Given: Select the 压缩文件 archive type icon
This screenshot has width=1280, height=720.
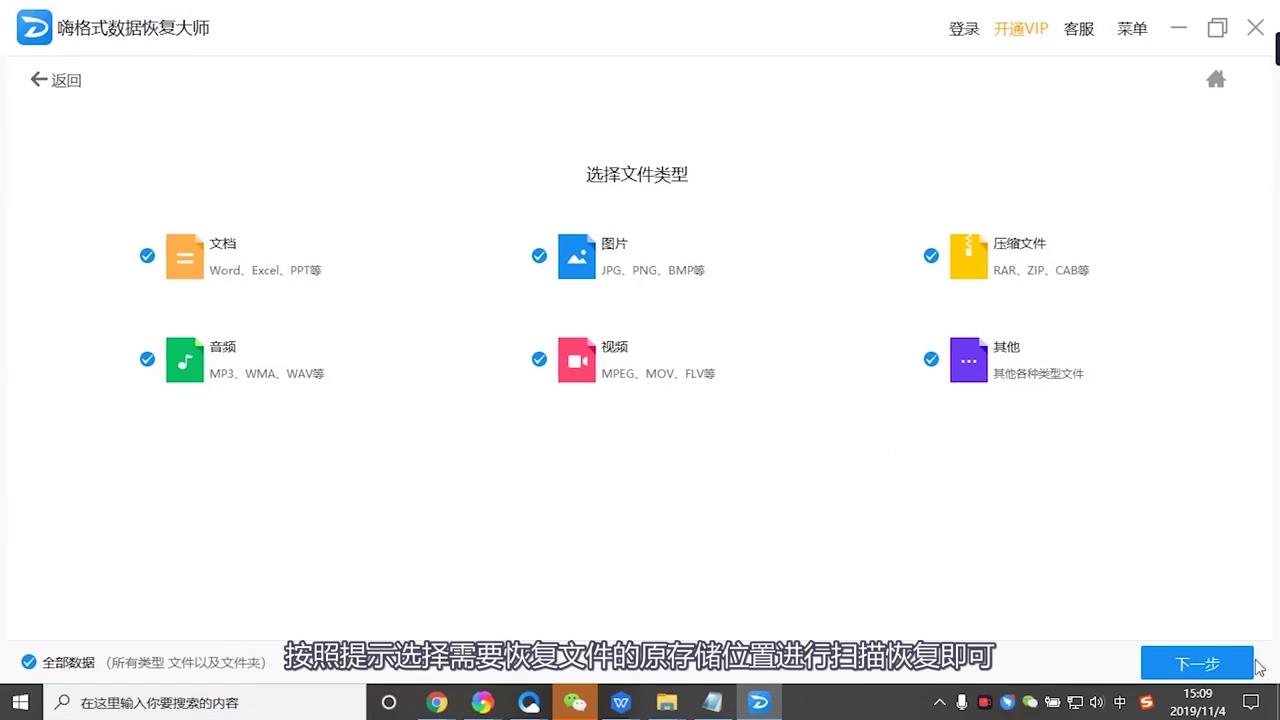Looking at the screenshot, I should 969,256.
